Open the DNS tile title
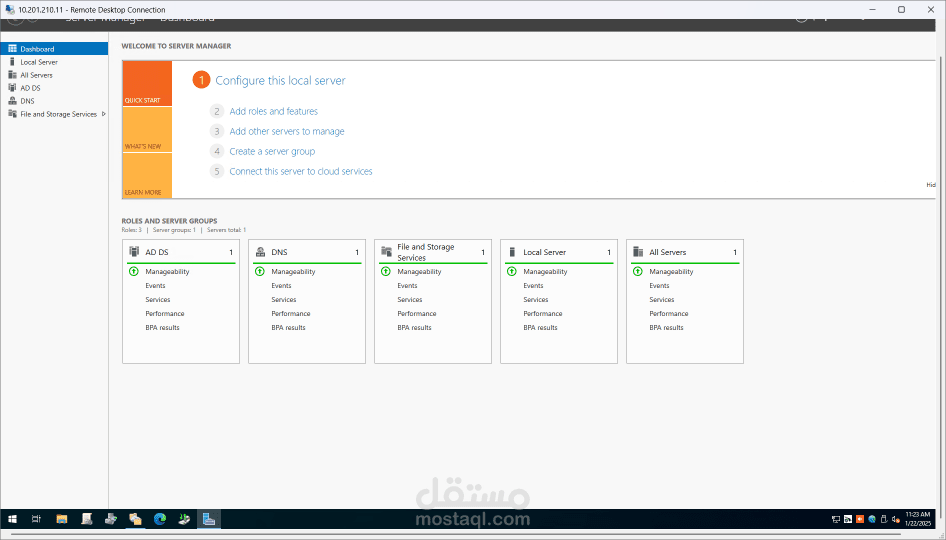Image resolution: width=946 pixels, height=540 pixels. (x=279, y=252)
